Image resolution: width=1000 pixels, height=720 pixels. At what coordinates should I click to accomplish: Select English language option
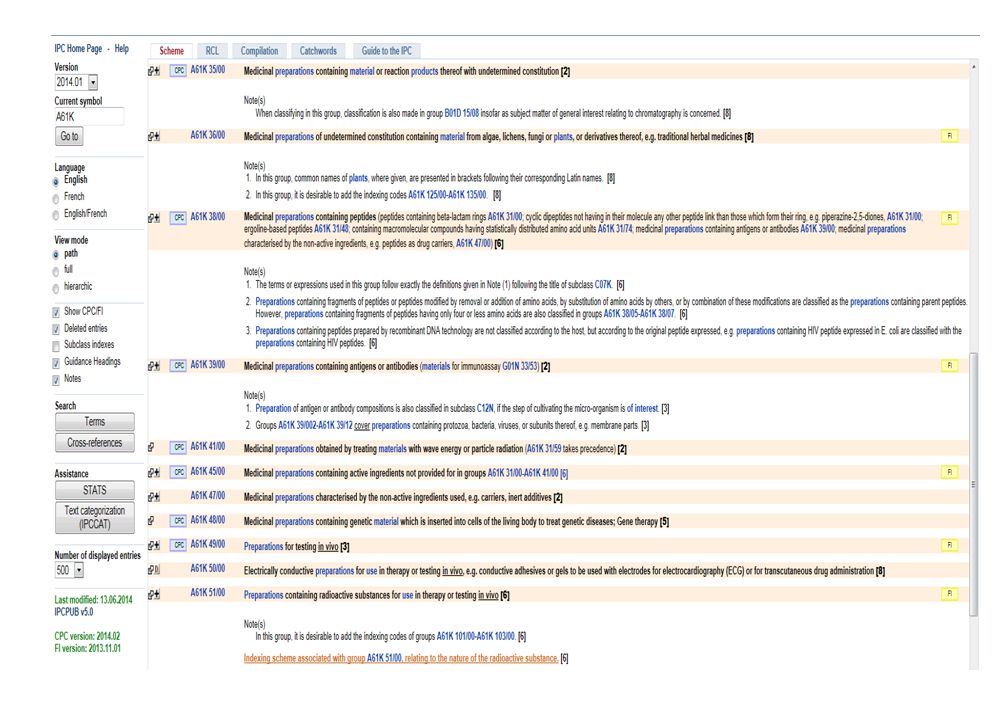tap(56, 182)
